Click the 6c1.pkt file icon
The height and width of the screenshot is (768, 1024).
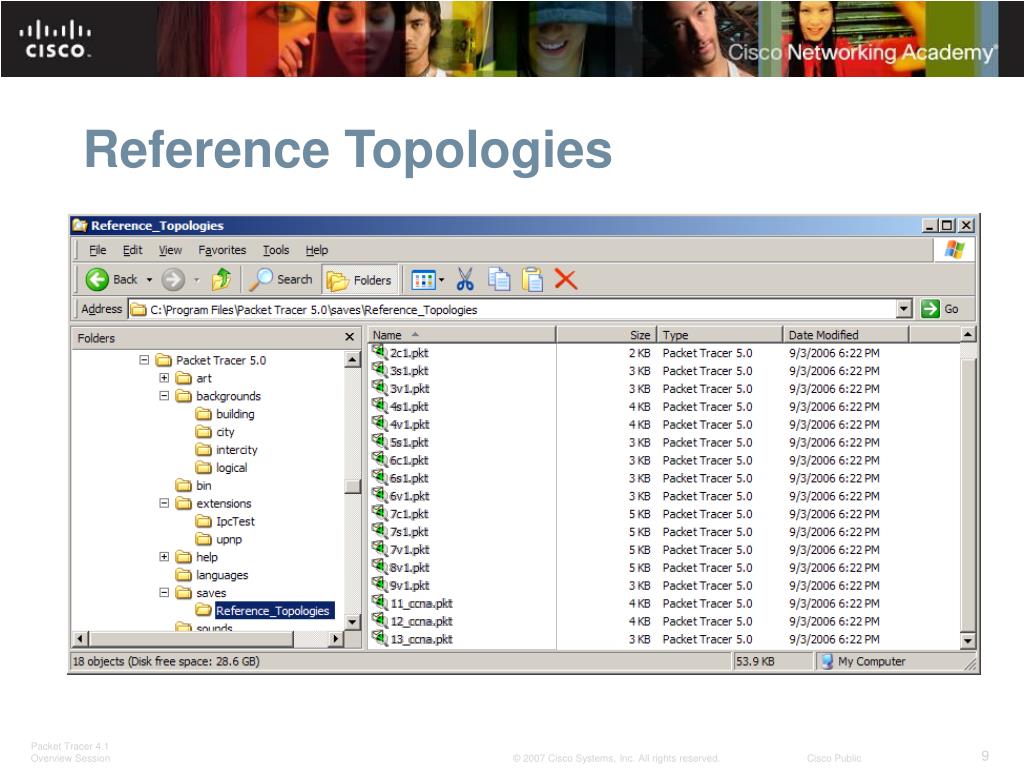379,460
